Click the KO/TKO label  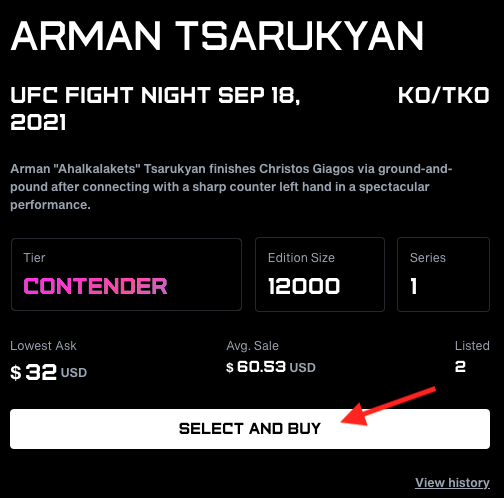(444, 95)
